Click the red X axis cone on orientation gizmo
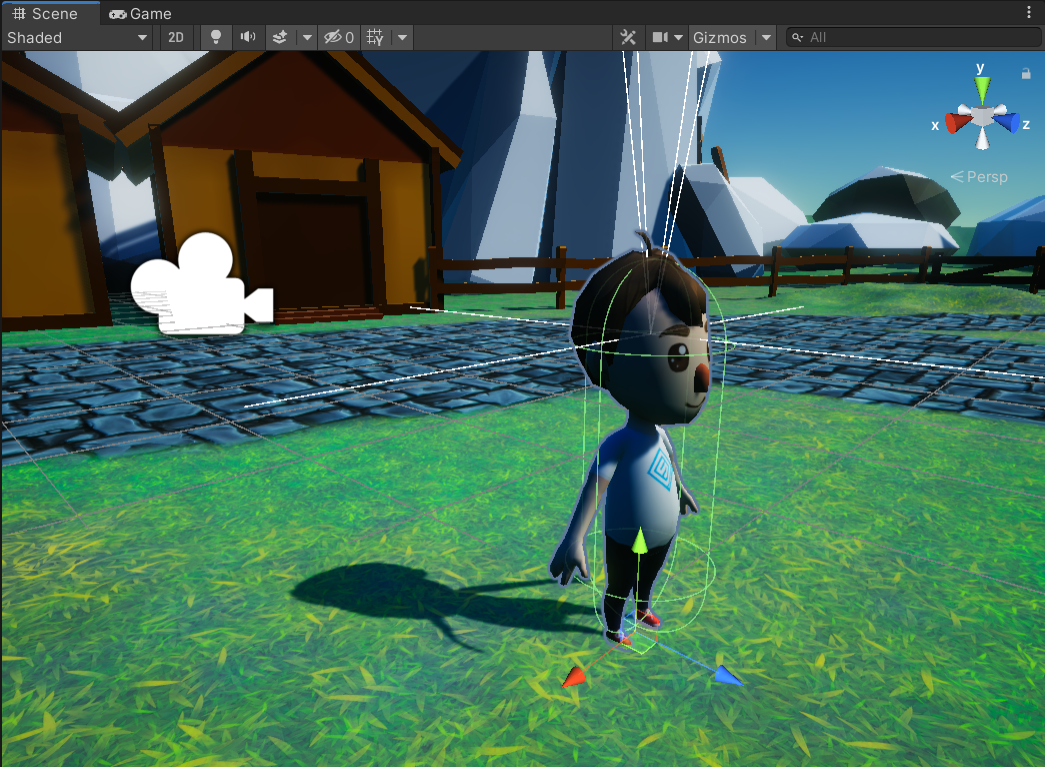This screenshot has height=767, width=1045. coord(958,122)
